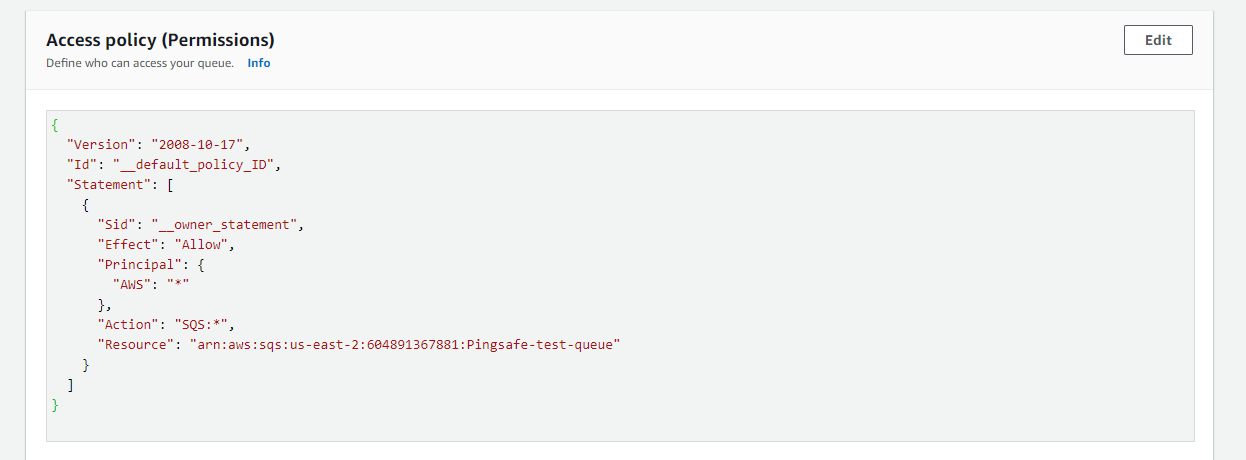The width and height of the screenshot is (1246, 460).
Task: Click the "Resource" key in the statement
Action: [x=139, y=345]
